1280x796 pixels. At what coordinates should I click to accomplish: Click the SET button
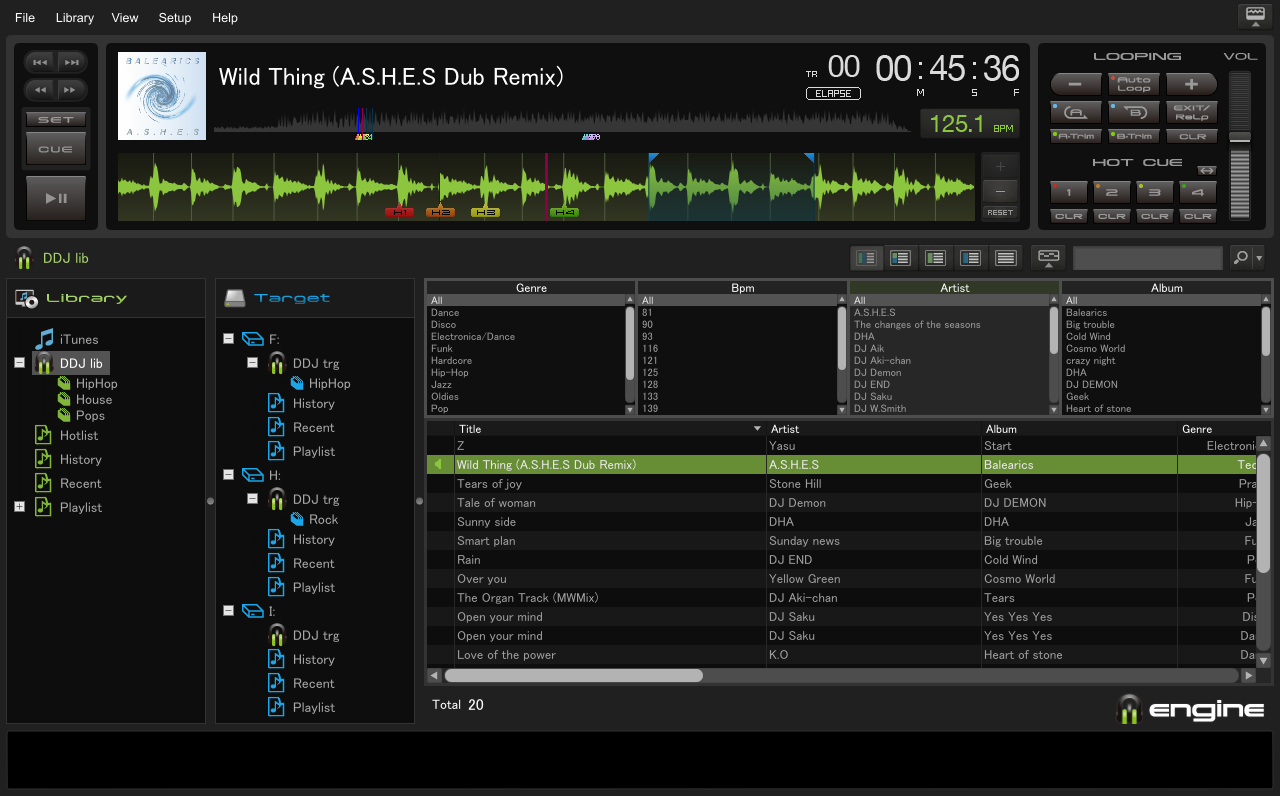coord(56,119)
